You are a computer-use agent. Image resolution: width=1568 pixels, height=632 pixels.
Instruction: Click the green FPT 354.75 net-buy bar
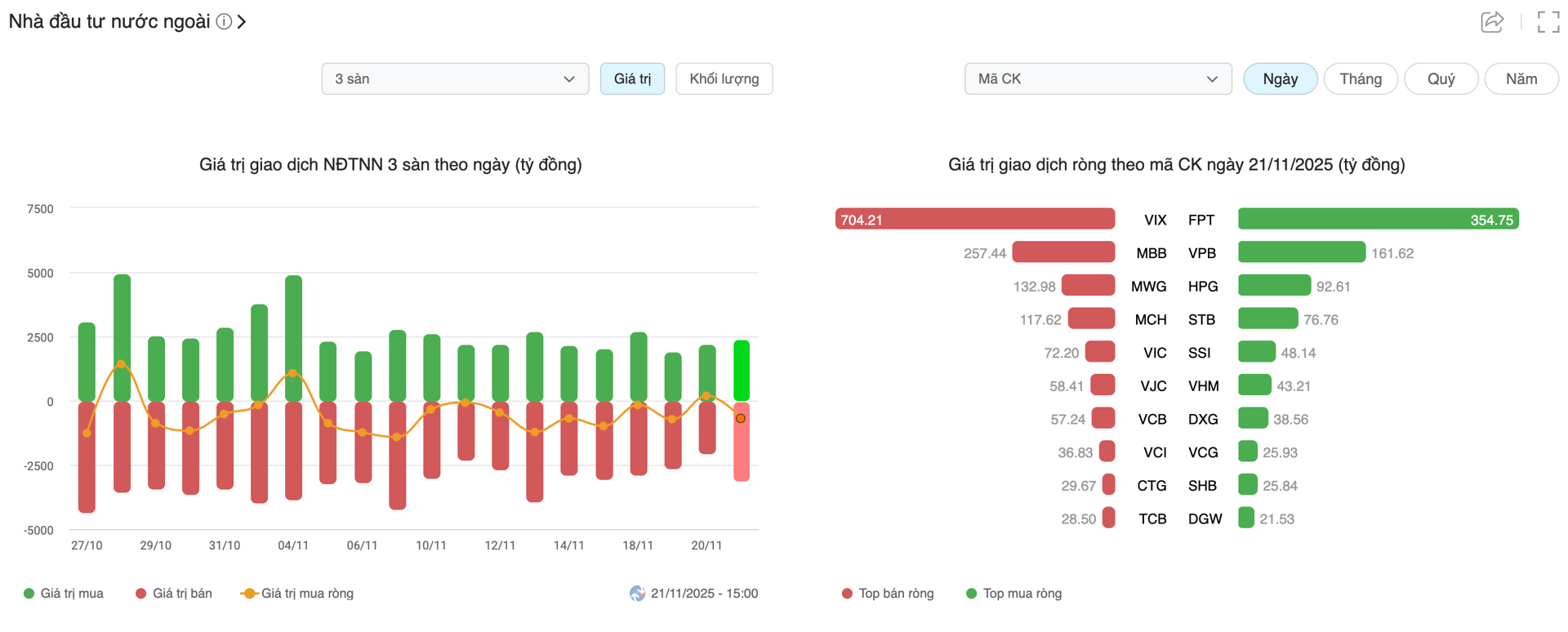pos(1378,220)
